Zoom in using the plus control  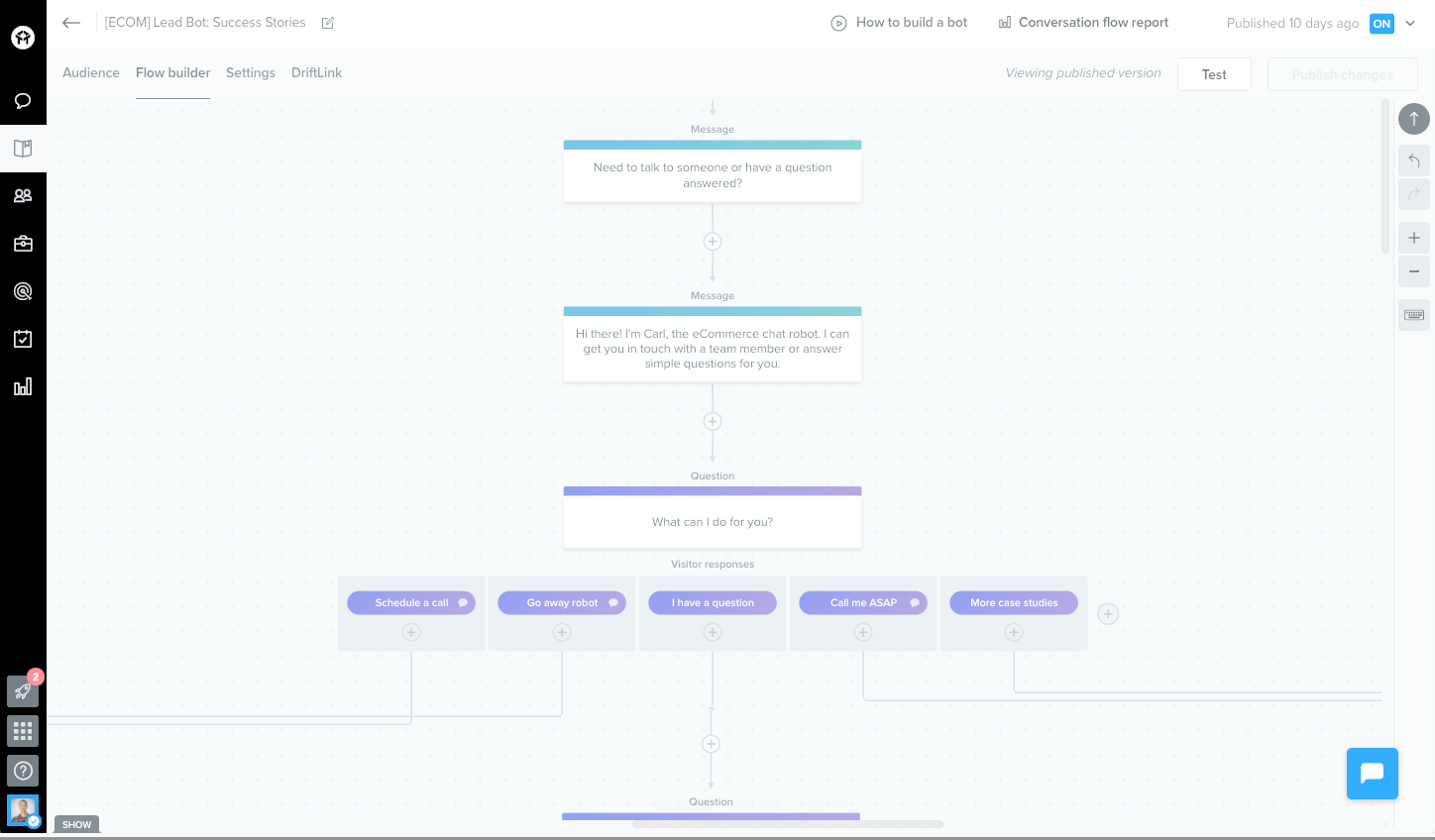pyautogui.click(x=1413, y=237)
